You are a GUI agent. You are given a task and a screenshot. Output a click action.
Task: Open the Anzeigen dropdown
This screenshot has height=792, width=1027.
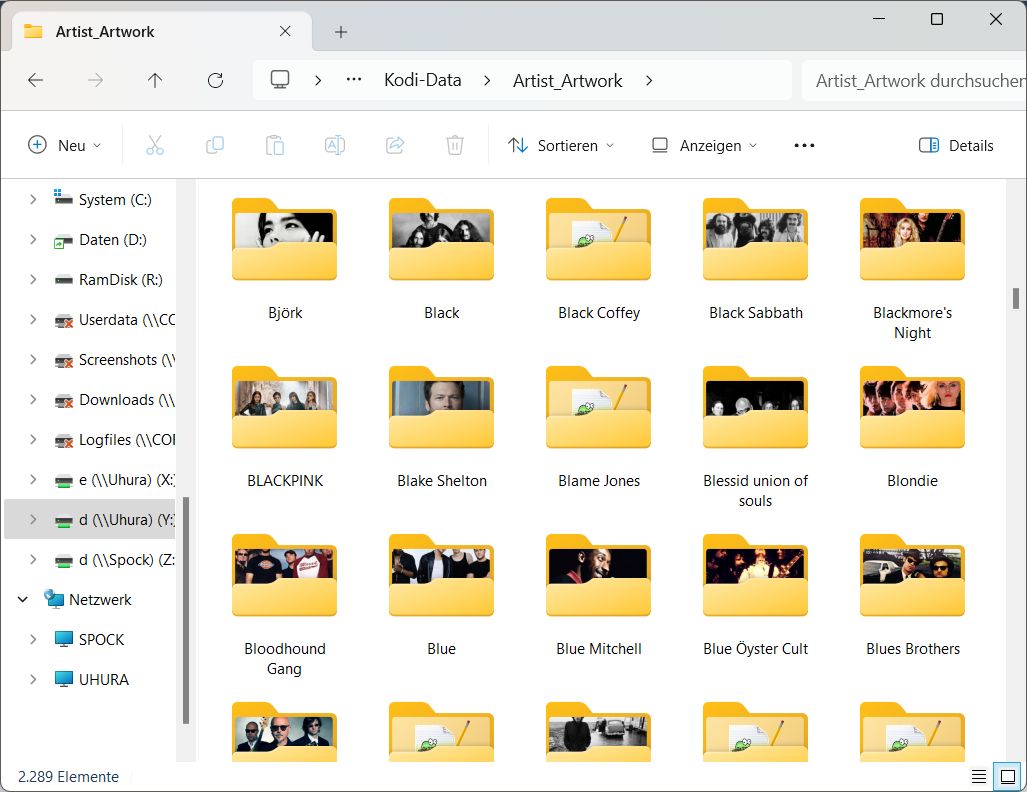pos(705,145)
